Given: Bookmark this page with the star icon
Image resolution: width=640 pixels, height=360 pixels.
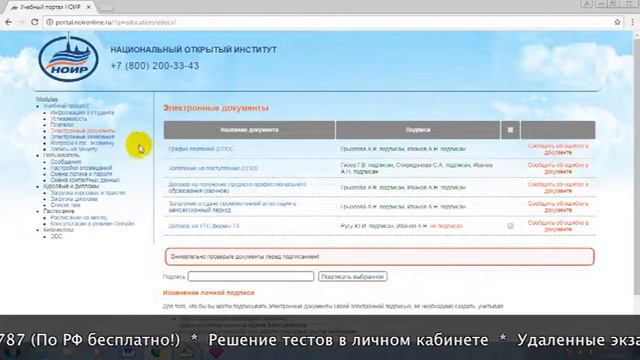Looking at the screenshot, I should pyautogui.click(x=617, y=22).
